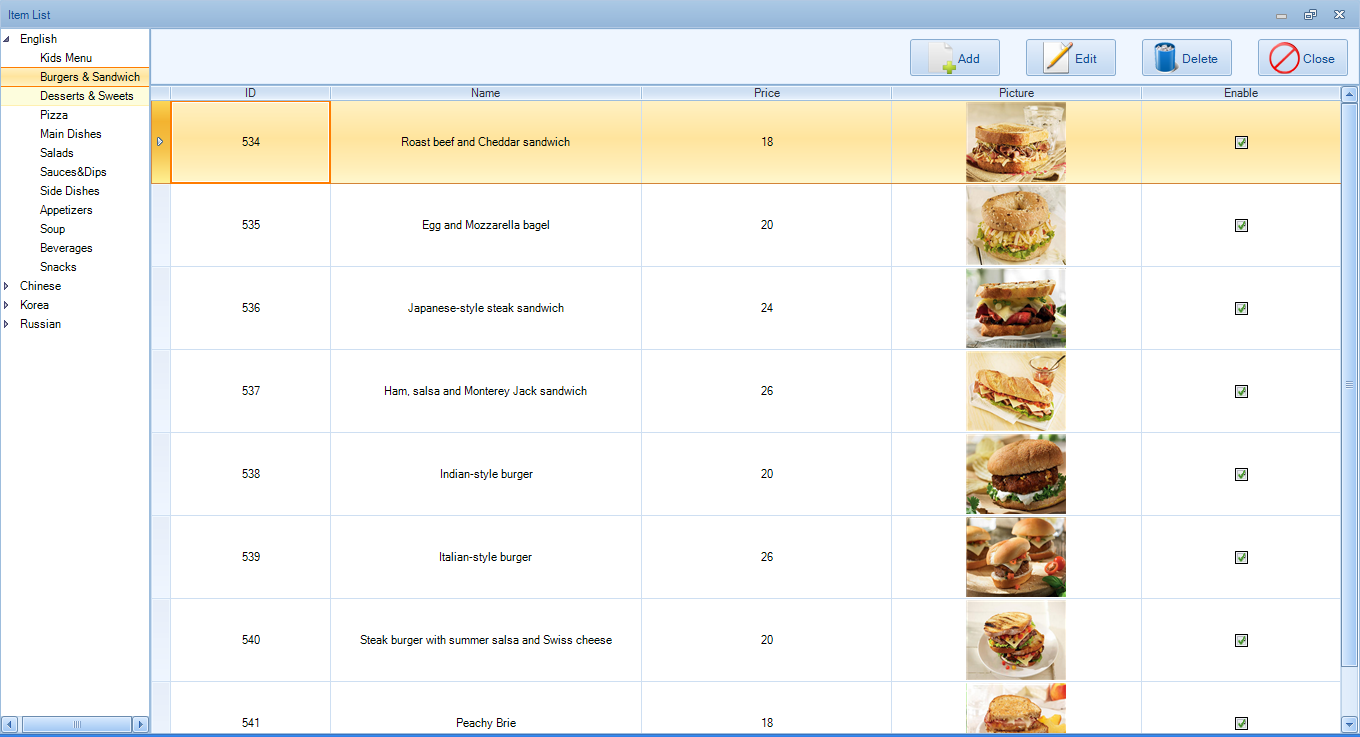Click the Steak burger with summer salsa name cell
The width and height of the screenshot is (1360, 737).
pos(485,640)
